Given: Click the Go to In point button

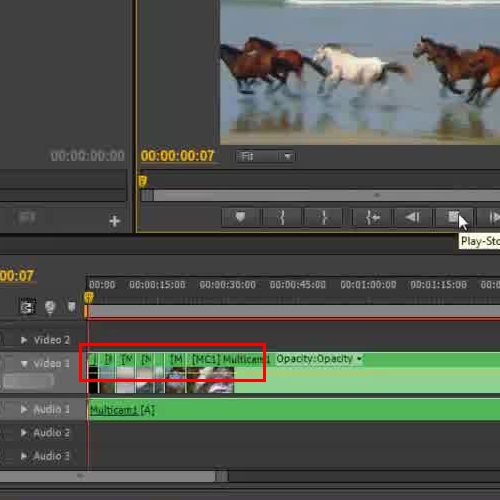Looking at the screenshot, I should click(x=371, y=218).
